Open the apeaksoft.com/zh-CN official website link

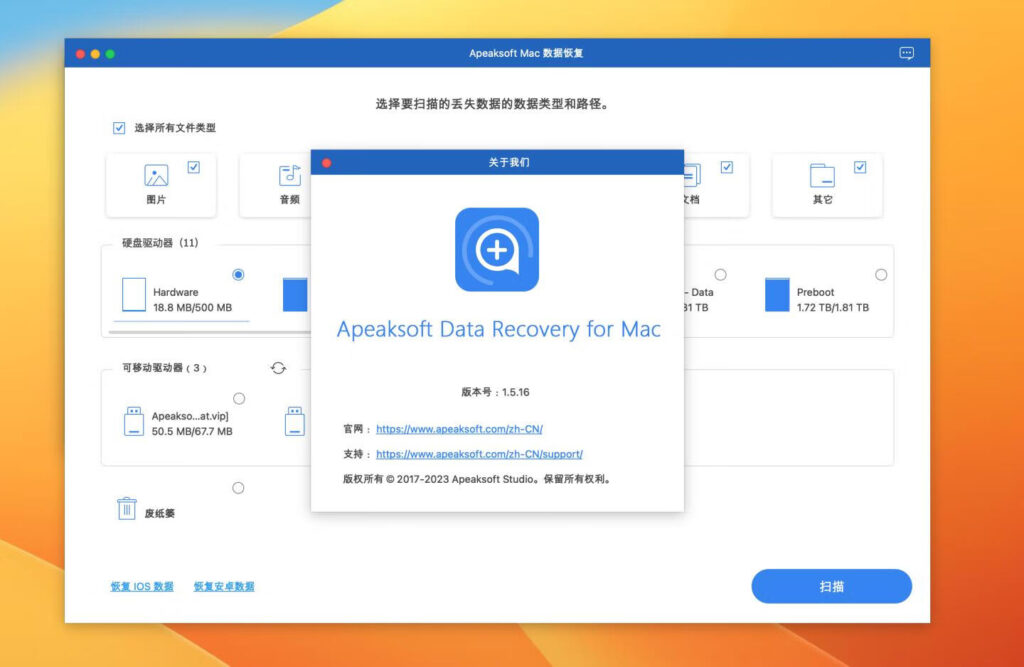coord(459,429)
